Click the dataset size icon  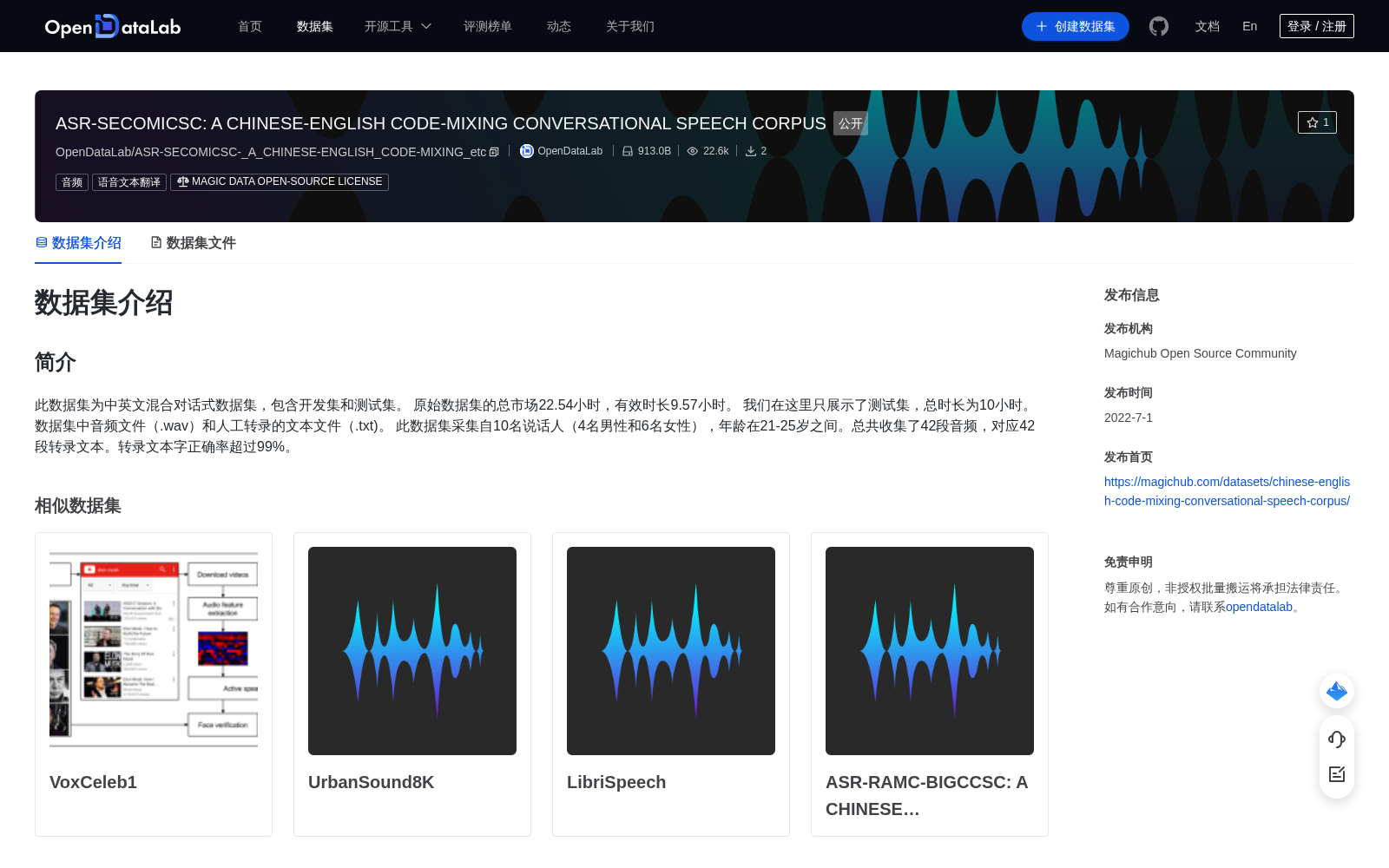[x=628, y=151]
